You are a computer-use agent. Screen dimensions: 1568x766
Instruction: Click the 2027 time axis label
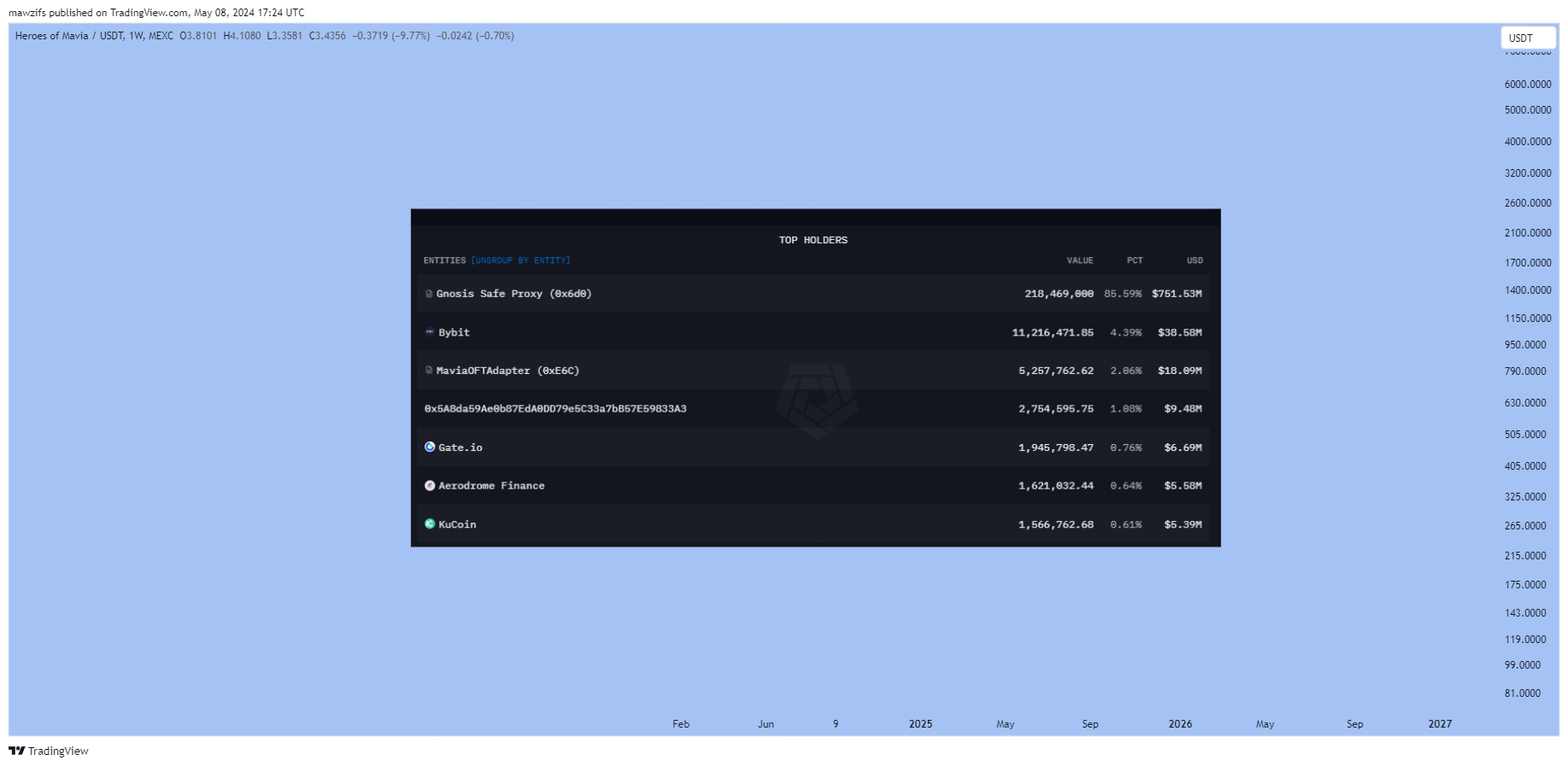pos(1440,724)
